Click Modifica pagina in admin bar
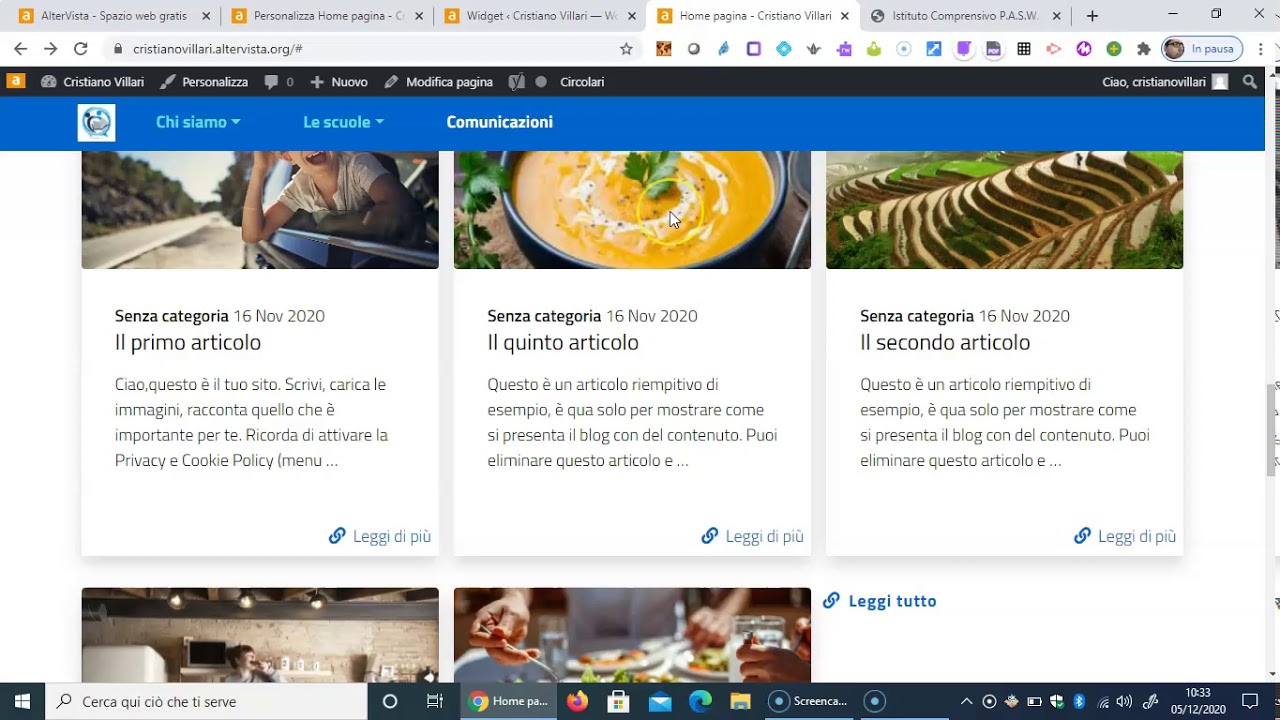 click(x=438, y=82)
